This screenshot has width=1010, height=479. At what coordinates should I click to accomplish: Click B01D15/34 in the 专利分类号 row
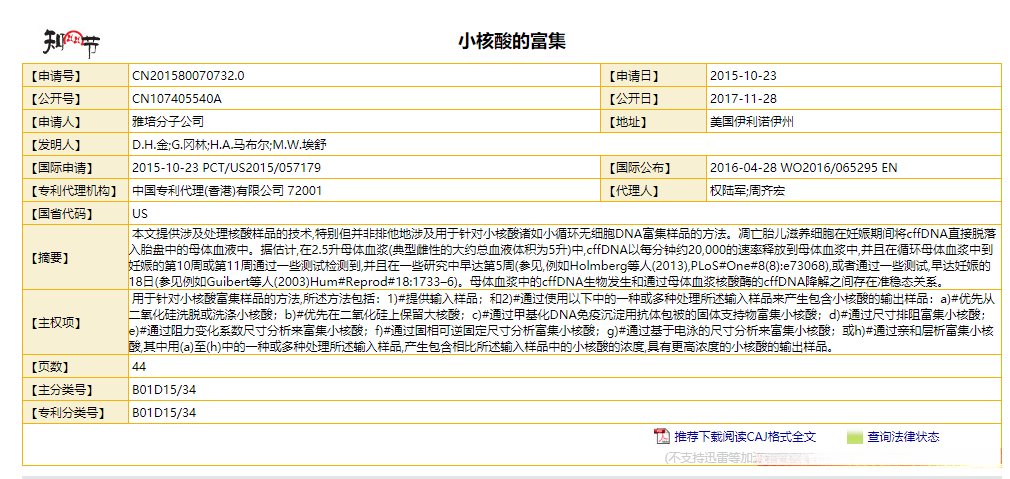click(164, 412)
